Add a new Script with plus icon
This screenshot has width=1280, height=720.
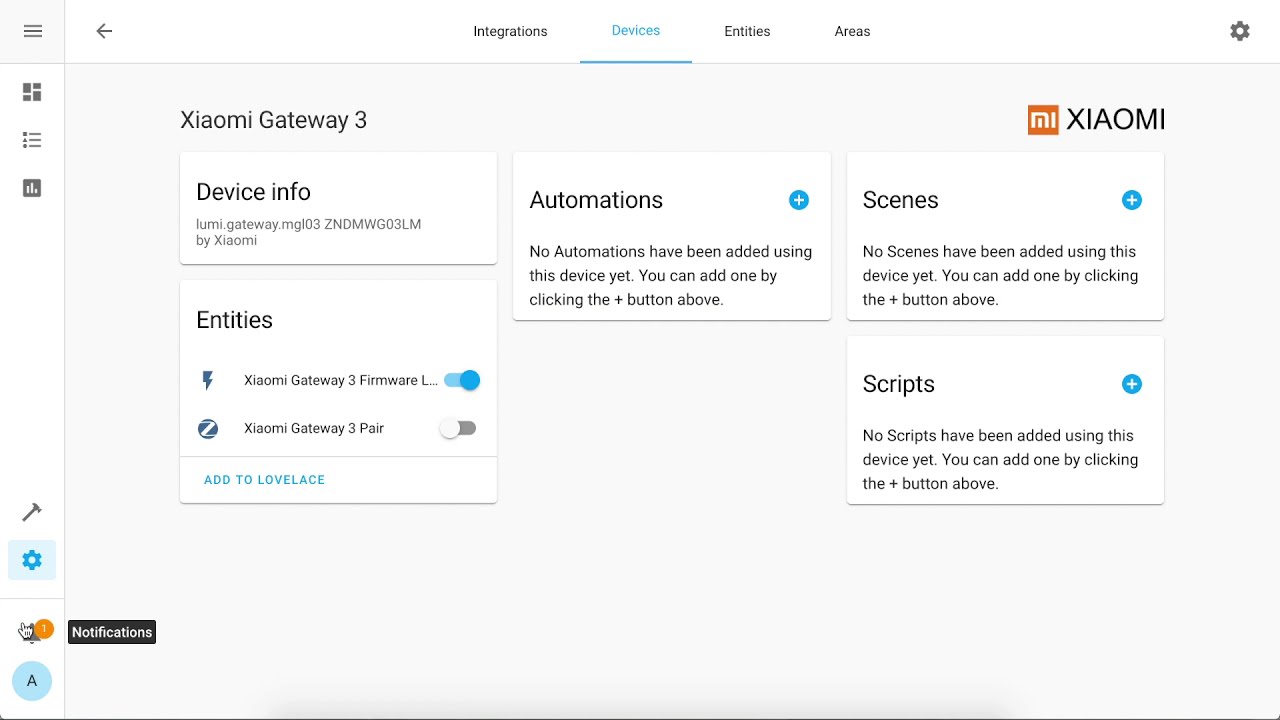[1132, 384]
